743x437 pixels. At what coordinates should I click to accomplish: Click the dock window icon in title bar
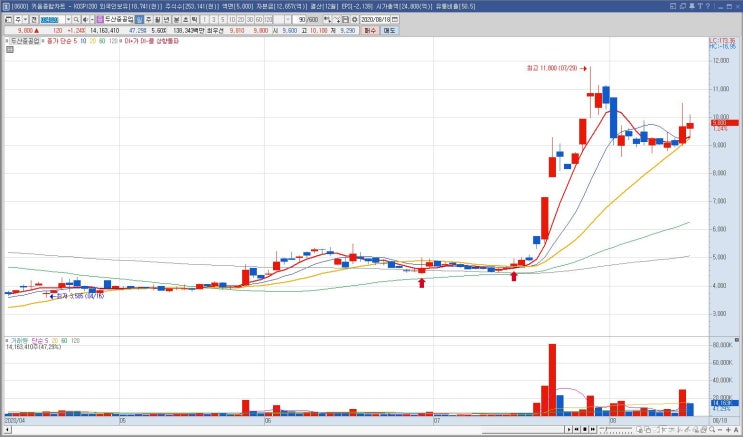pyautogui.click(x=673, y=6)
